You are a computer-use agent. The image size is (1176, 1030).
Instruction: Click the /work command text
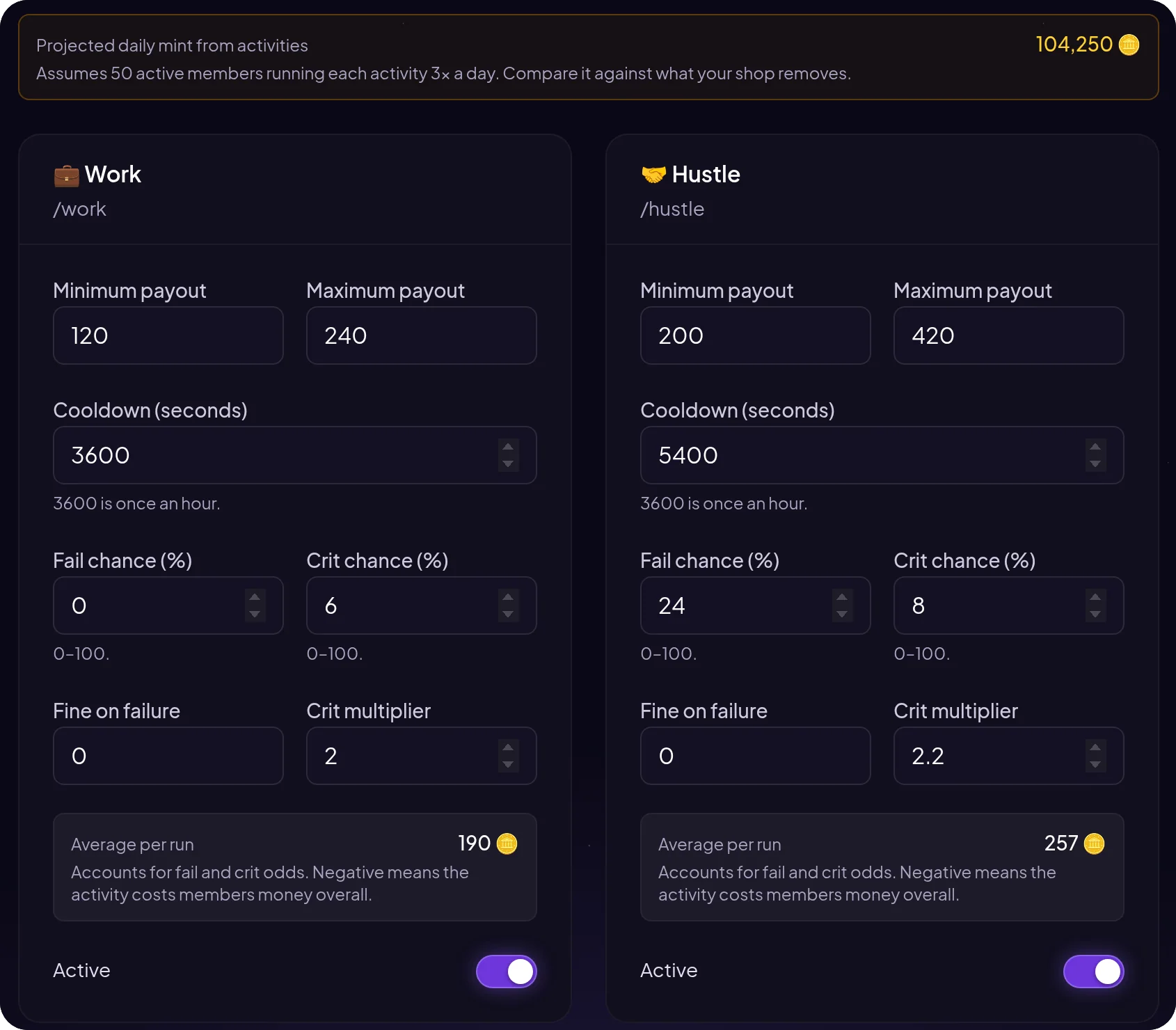pyautogui.click(x=80, y=209)
